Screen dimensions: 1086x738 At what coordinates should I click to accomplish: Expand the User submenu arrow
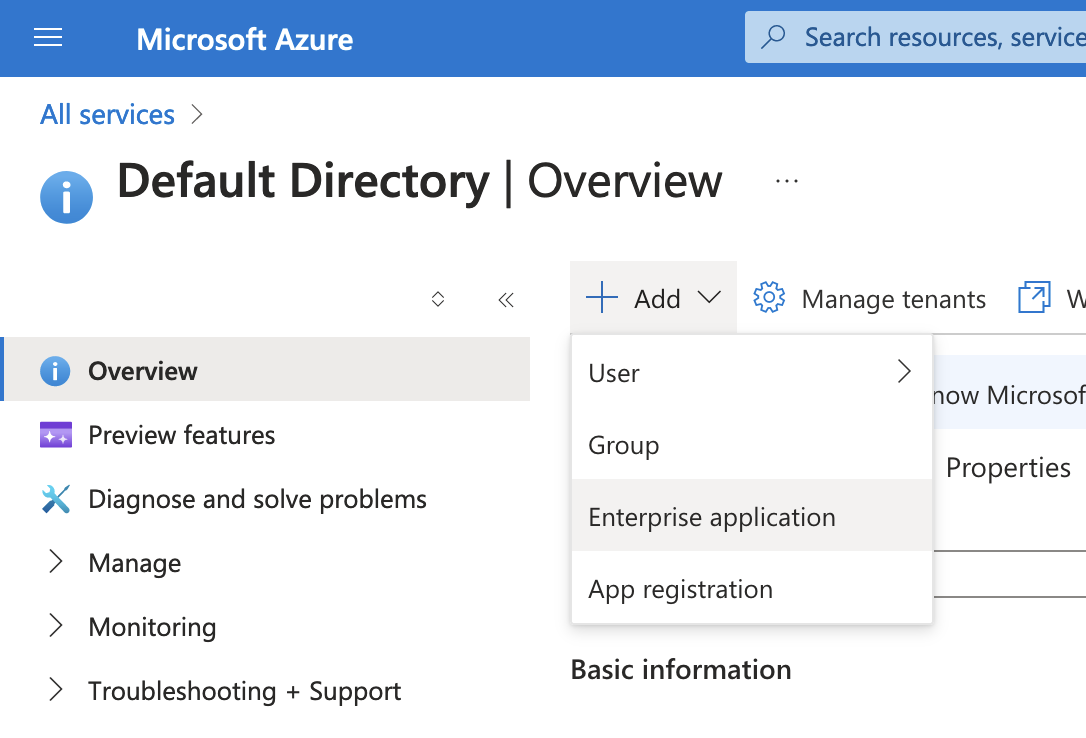[904, 371]
